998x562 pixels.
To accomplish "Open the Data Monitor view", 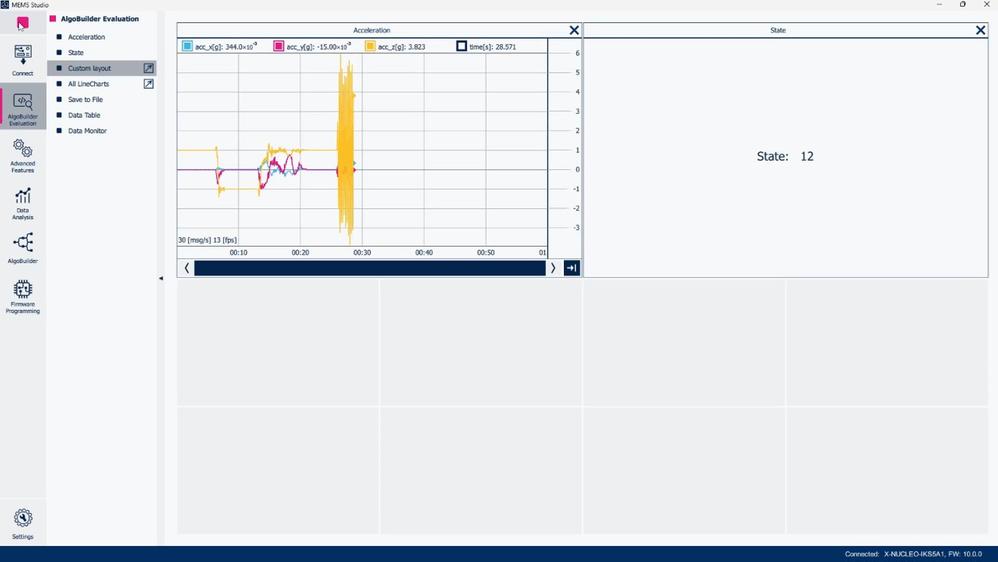I will tap(87, 130).
